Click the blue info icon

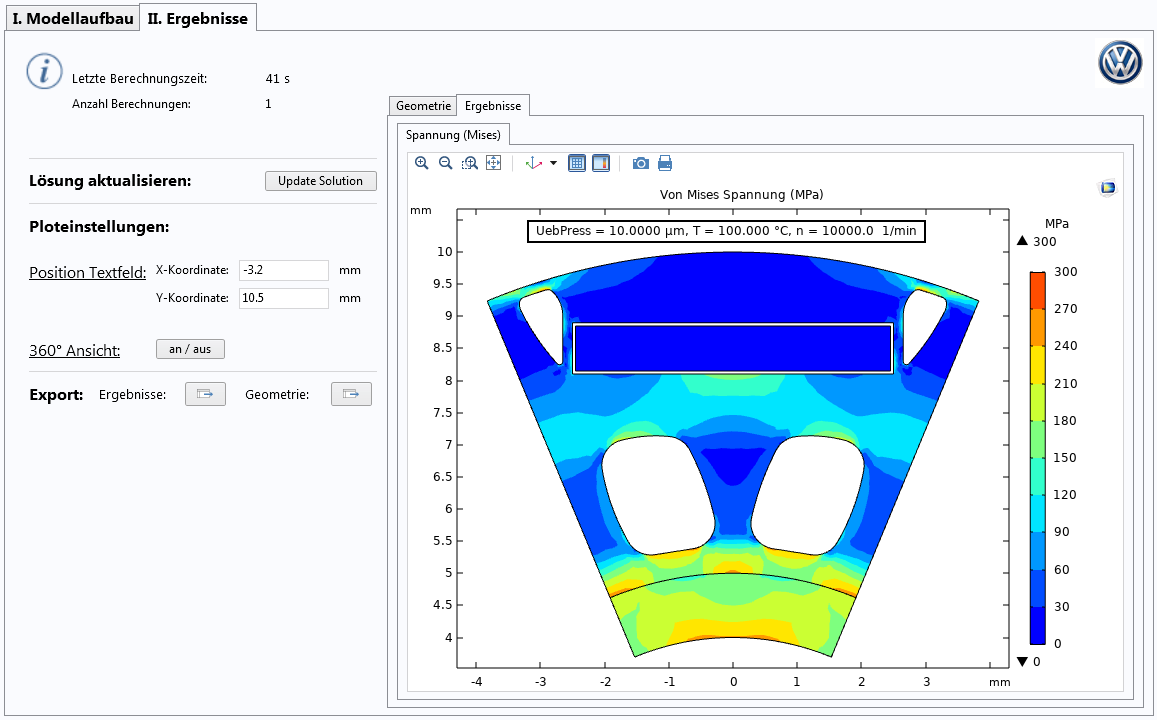(44, 72)
